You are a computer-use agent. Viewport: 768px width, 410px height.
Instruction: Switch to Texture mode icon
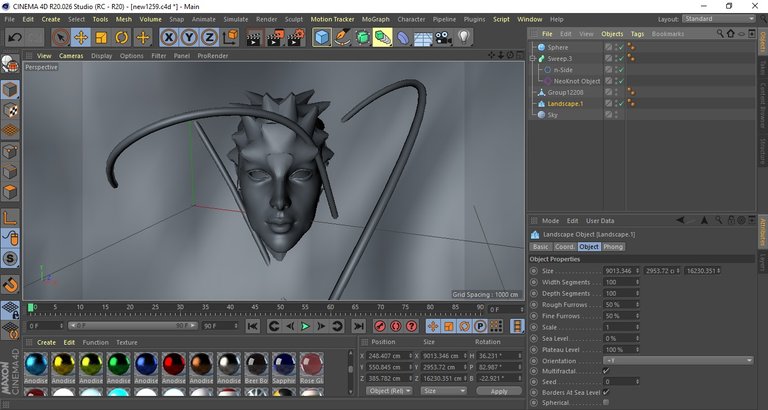10,110
